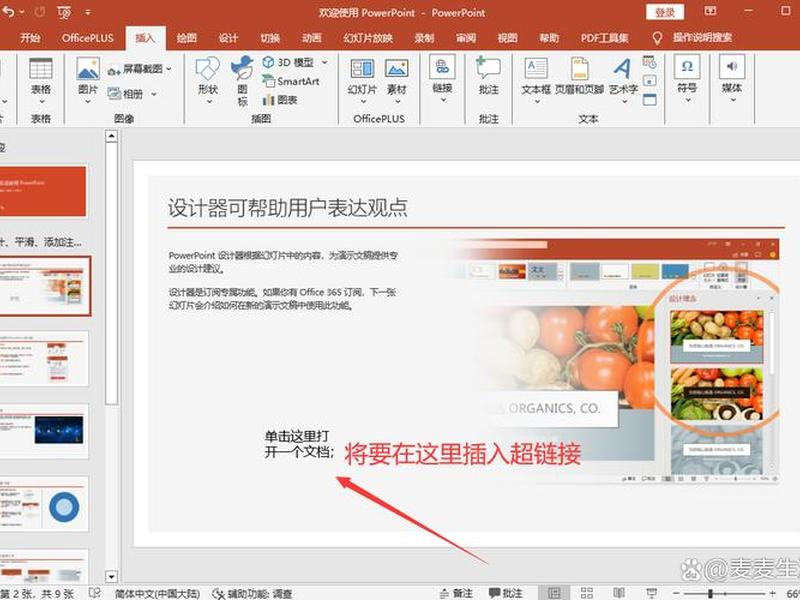This screenshot has width=800, height=600.
Task: Click the zoom in plus button
Action: [772, 593]
